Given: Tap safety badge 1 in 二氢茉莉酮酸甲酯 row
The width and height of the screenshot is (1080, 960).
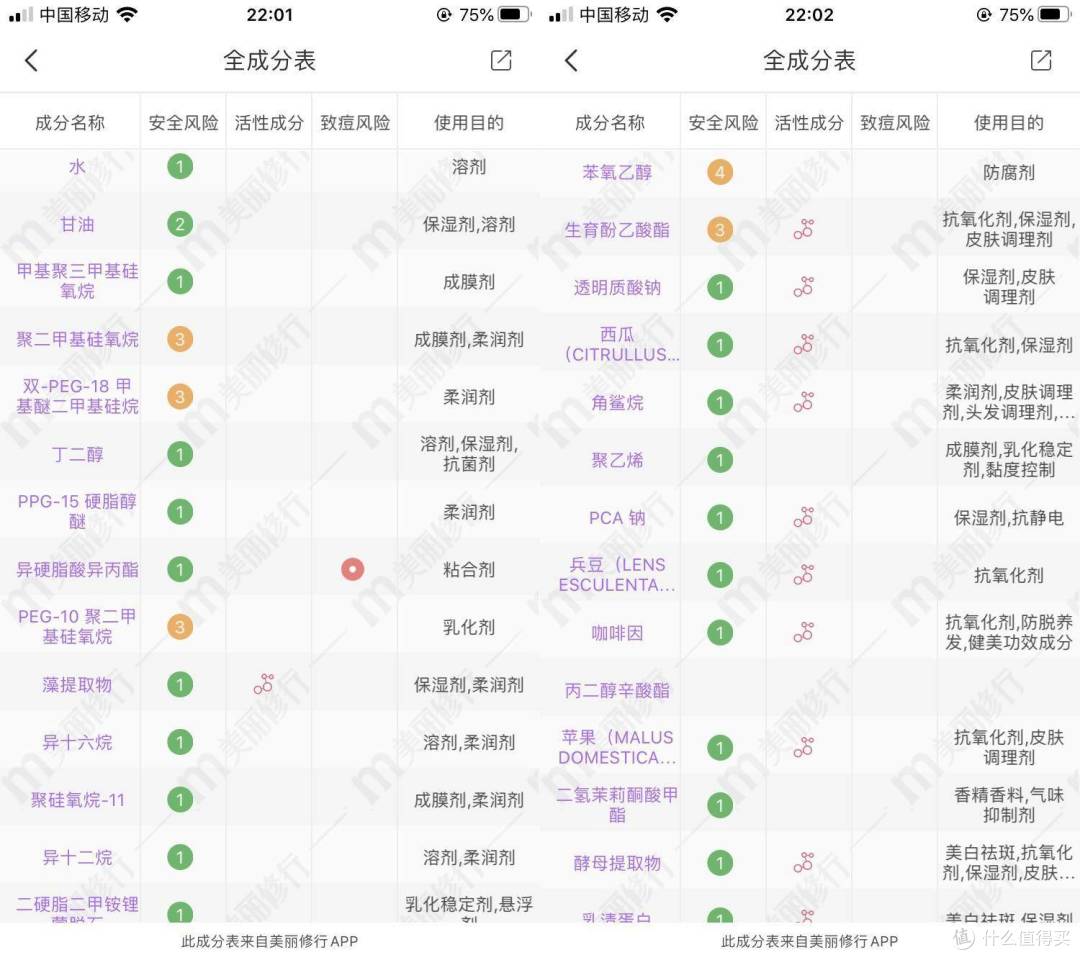Looking at the screenshot, I should pos(720,805).
